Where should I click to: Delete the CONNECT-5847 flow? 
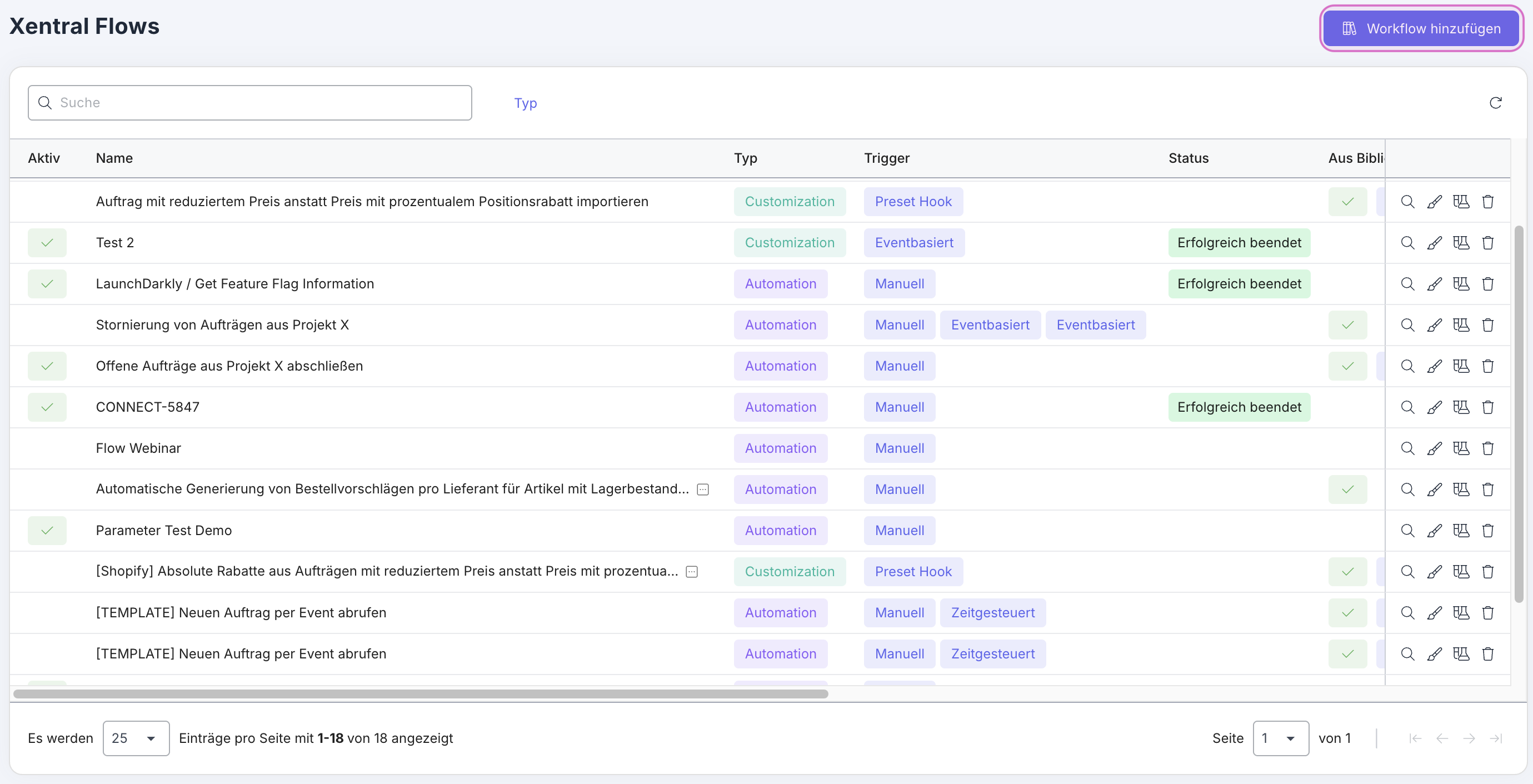[x=1488, y=407]
